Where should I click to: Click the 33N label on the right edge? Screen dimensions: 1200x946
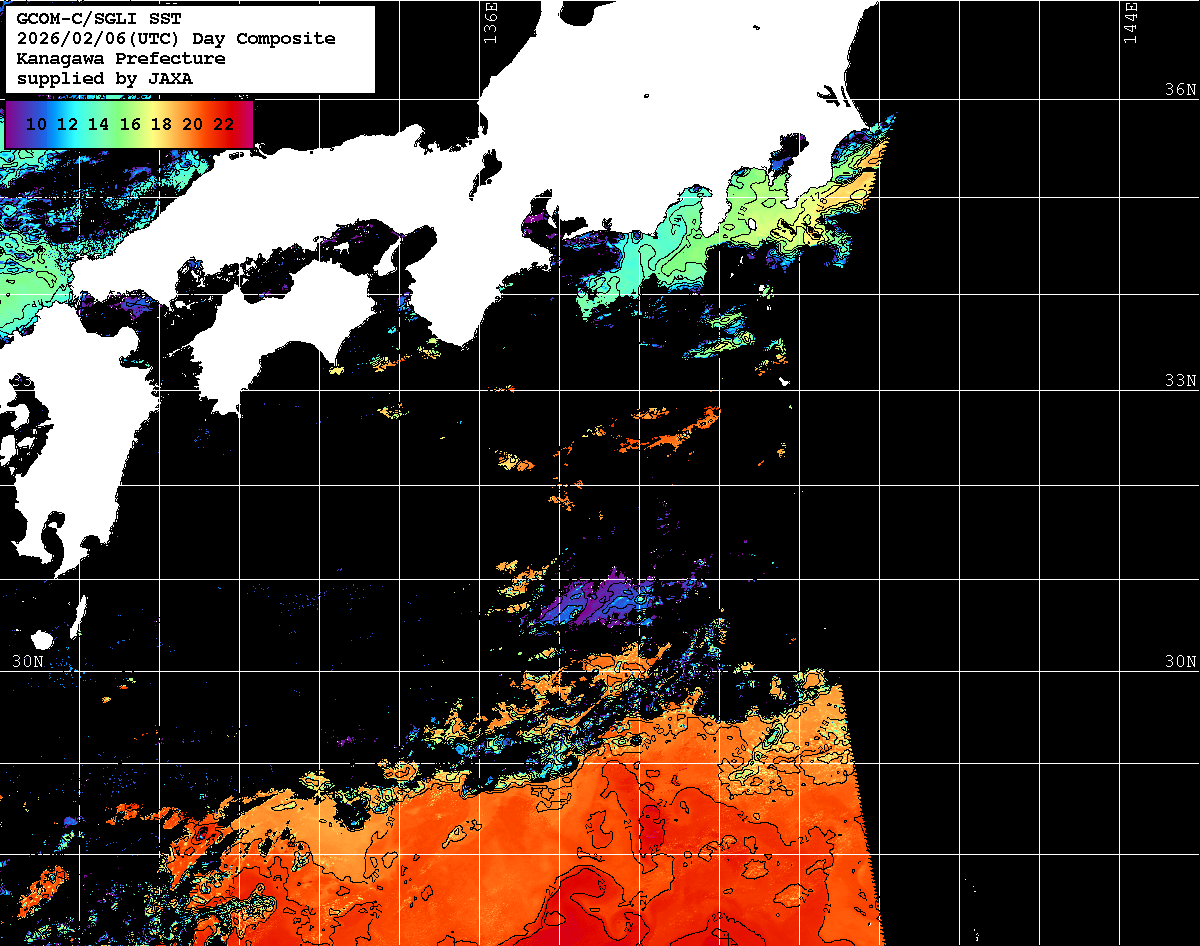click(1180, 381)
